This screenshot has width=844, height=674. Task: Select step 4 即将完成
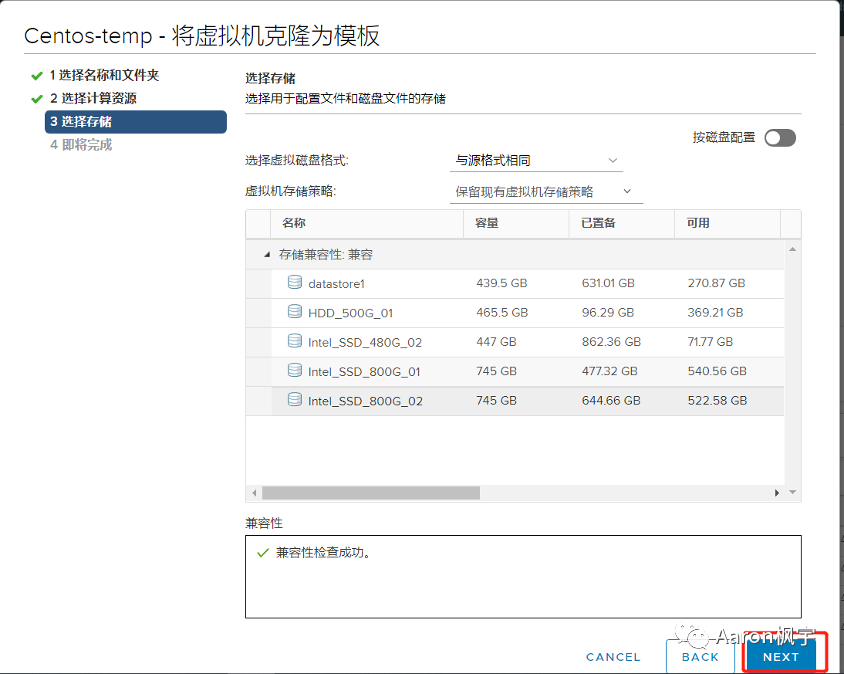pyautogui.click(x=81, y=145)
